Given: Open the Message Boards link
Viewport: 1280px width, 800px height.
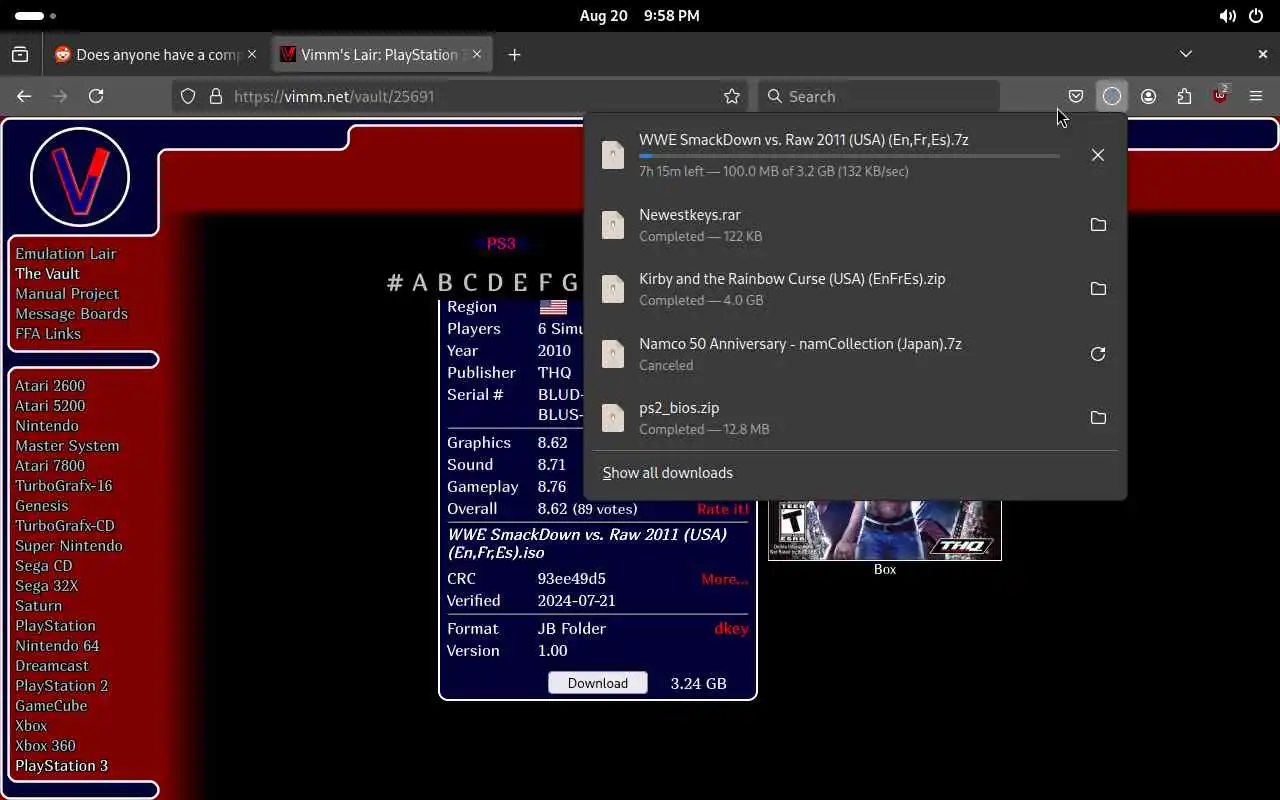Looking at the screenshot, I should click(71, 314).
